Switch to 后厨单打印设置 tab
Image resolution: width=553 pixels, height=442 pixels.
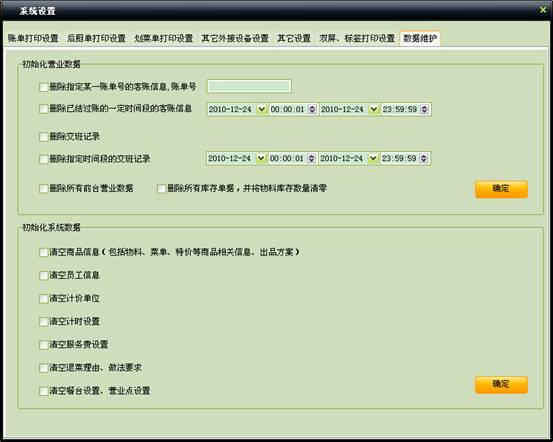tap(96, 38)
